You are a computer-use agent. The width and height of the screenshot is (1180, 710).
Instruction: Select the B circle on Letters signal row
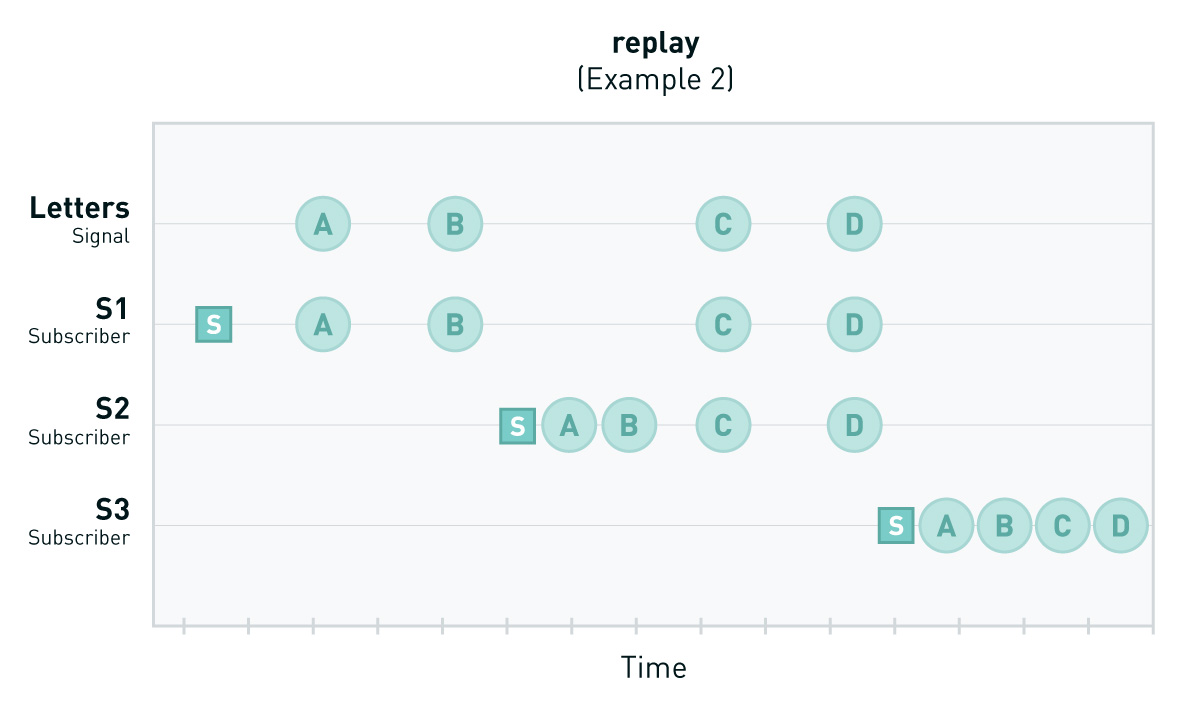tap(455, 224)
